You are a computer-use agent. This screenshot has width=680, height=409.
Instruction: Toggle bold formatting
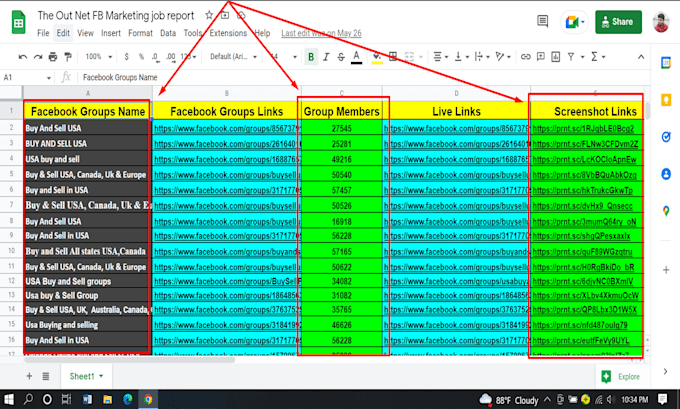[x=311, y=57]
